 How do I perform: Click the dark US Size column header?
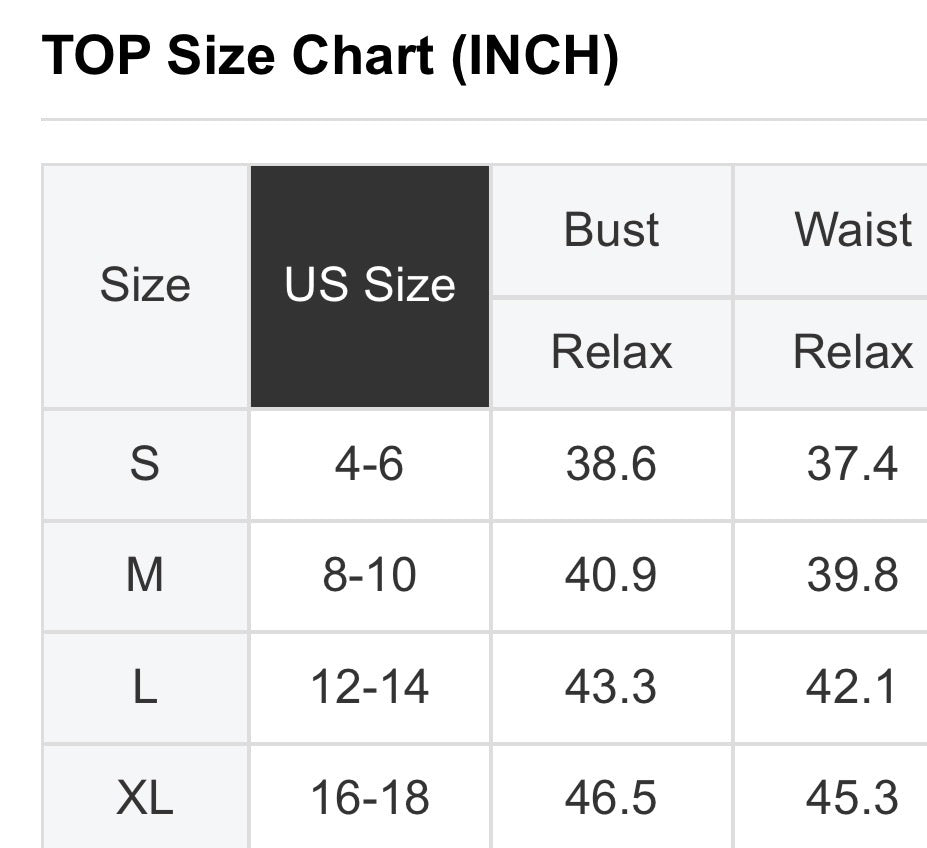369,286
